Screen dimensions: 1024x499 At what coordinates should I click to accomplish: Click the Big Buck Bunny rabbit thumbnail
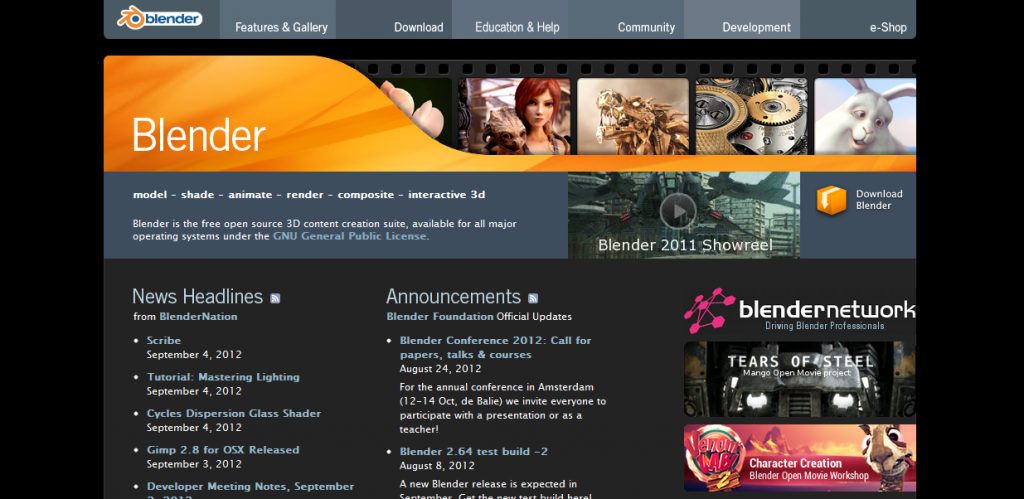[x=865, y=116]
